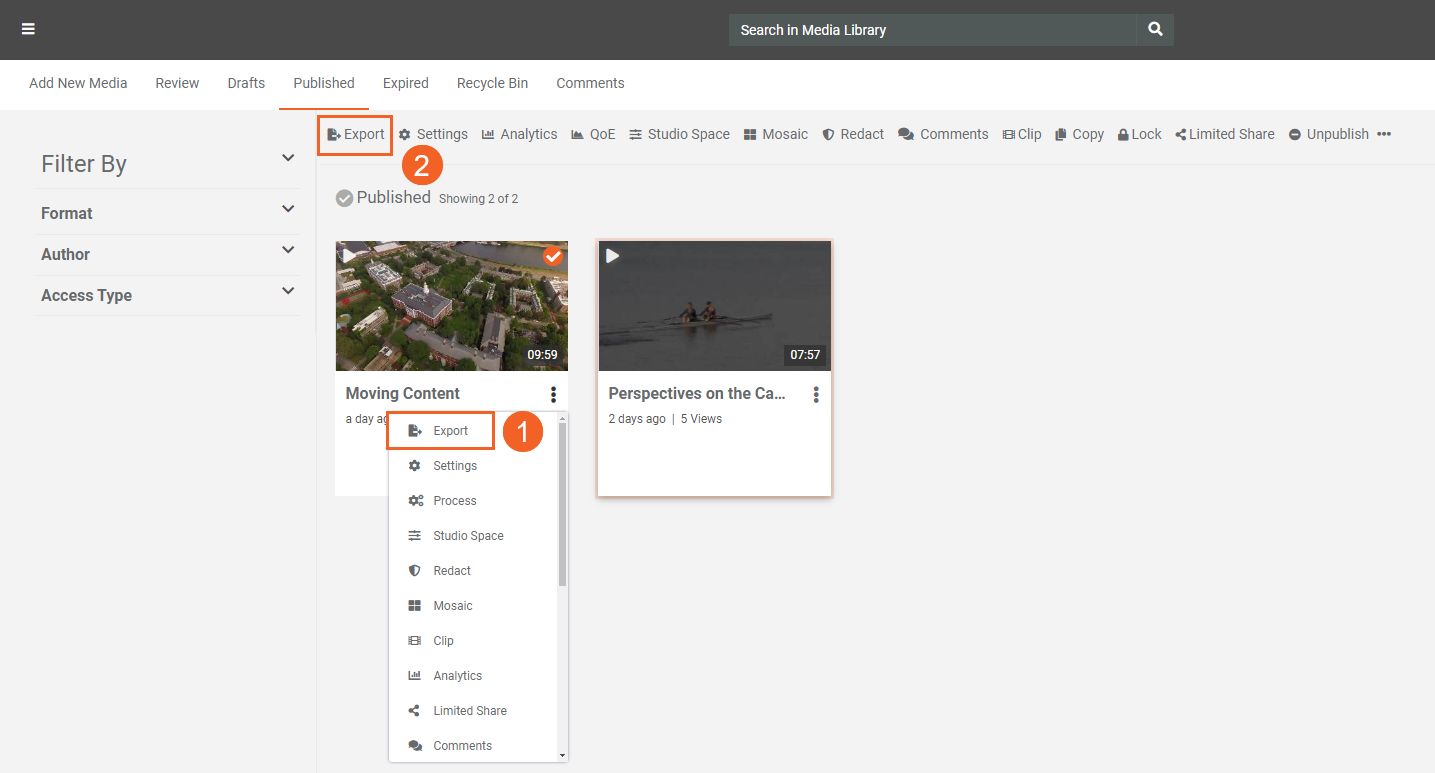Click the toolbar's three-dot overflow icon

(x=1384, y=134)
